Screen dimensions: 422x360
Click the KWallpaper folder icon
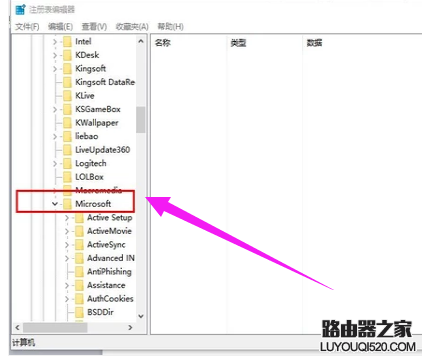click(x=67, y=123)
